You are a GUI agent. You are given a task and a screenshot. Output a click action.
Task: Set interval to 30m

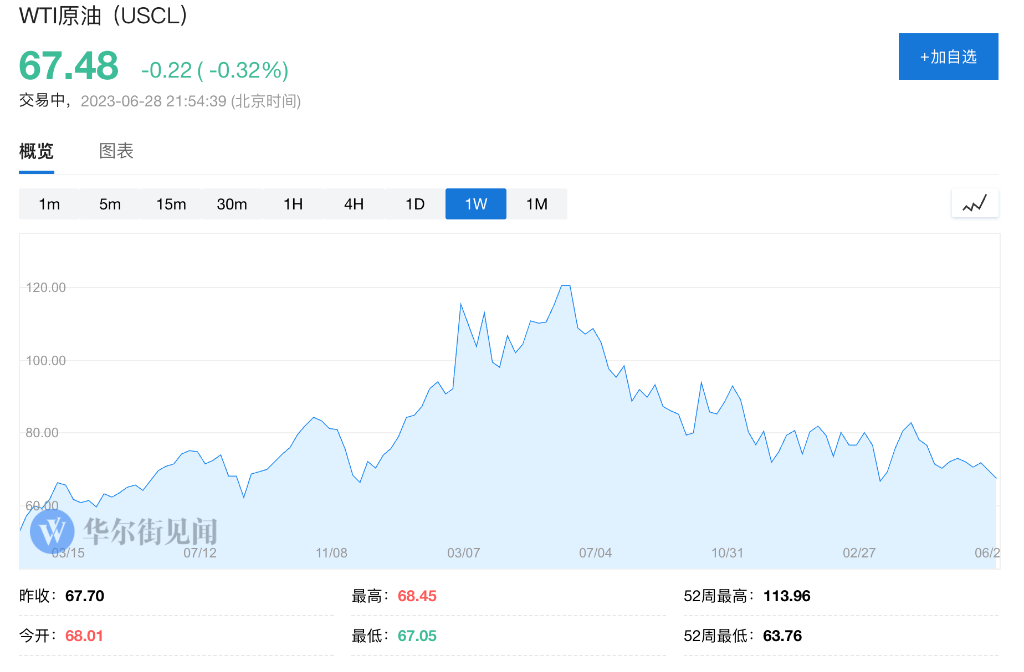pos(232,204)
